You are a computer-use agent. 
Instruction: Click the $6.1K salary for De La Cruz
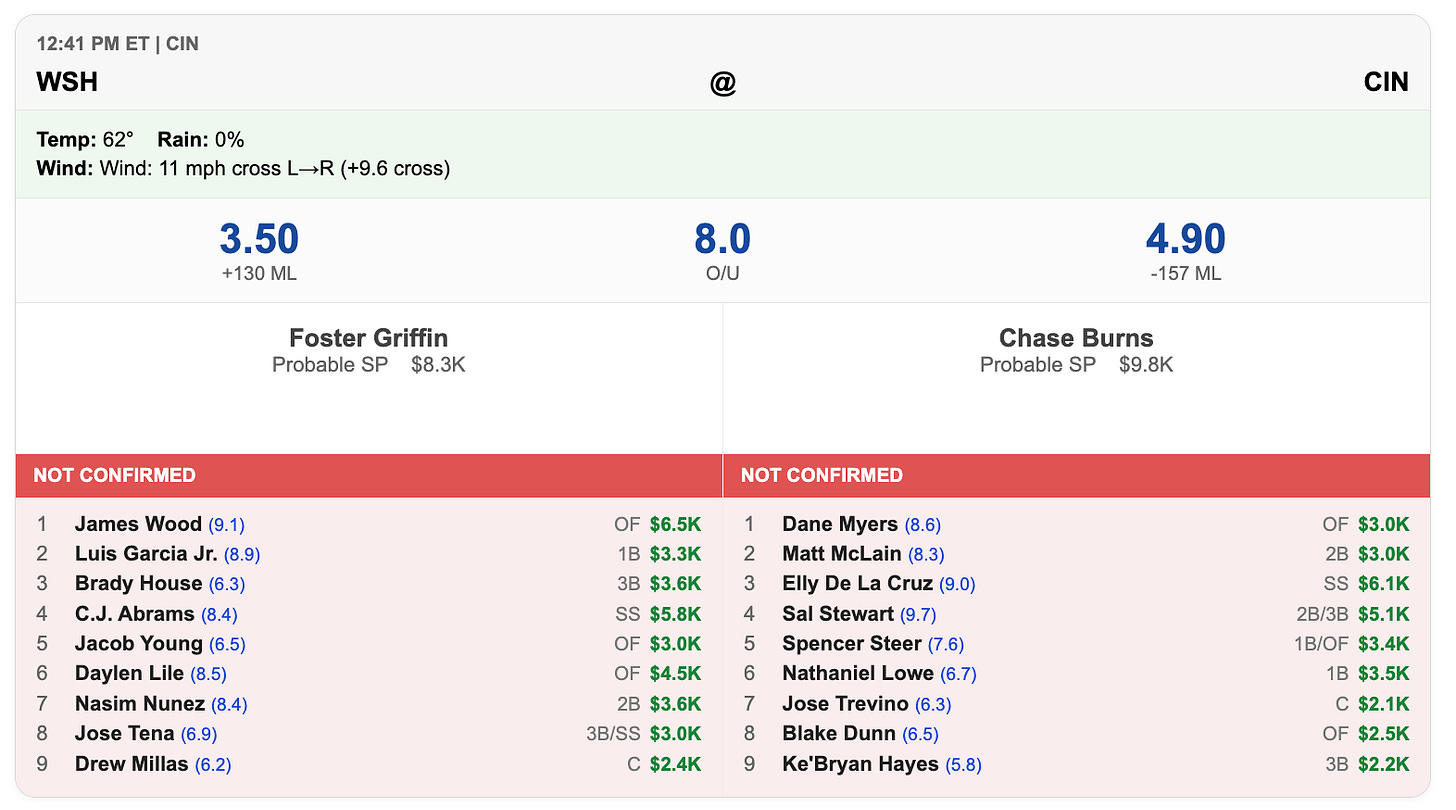click(1384, 584)
